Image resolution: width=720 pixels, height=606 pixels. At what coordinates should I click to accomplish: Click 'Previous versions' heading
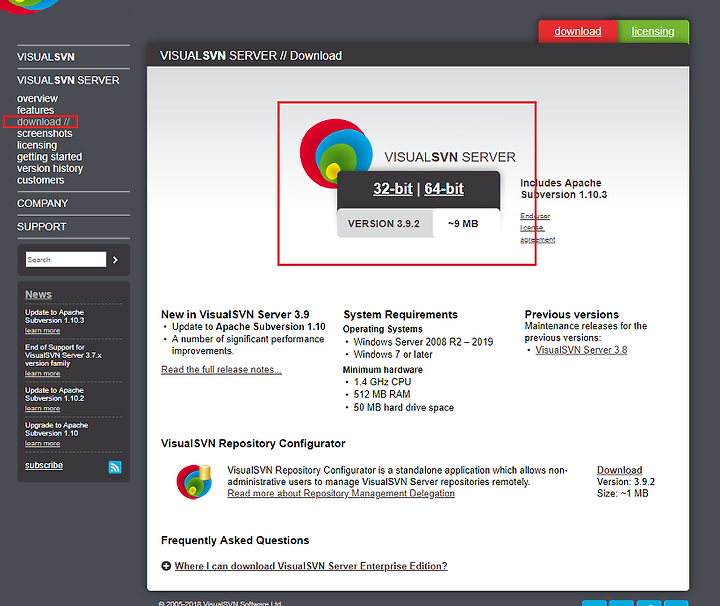[572, 314]
